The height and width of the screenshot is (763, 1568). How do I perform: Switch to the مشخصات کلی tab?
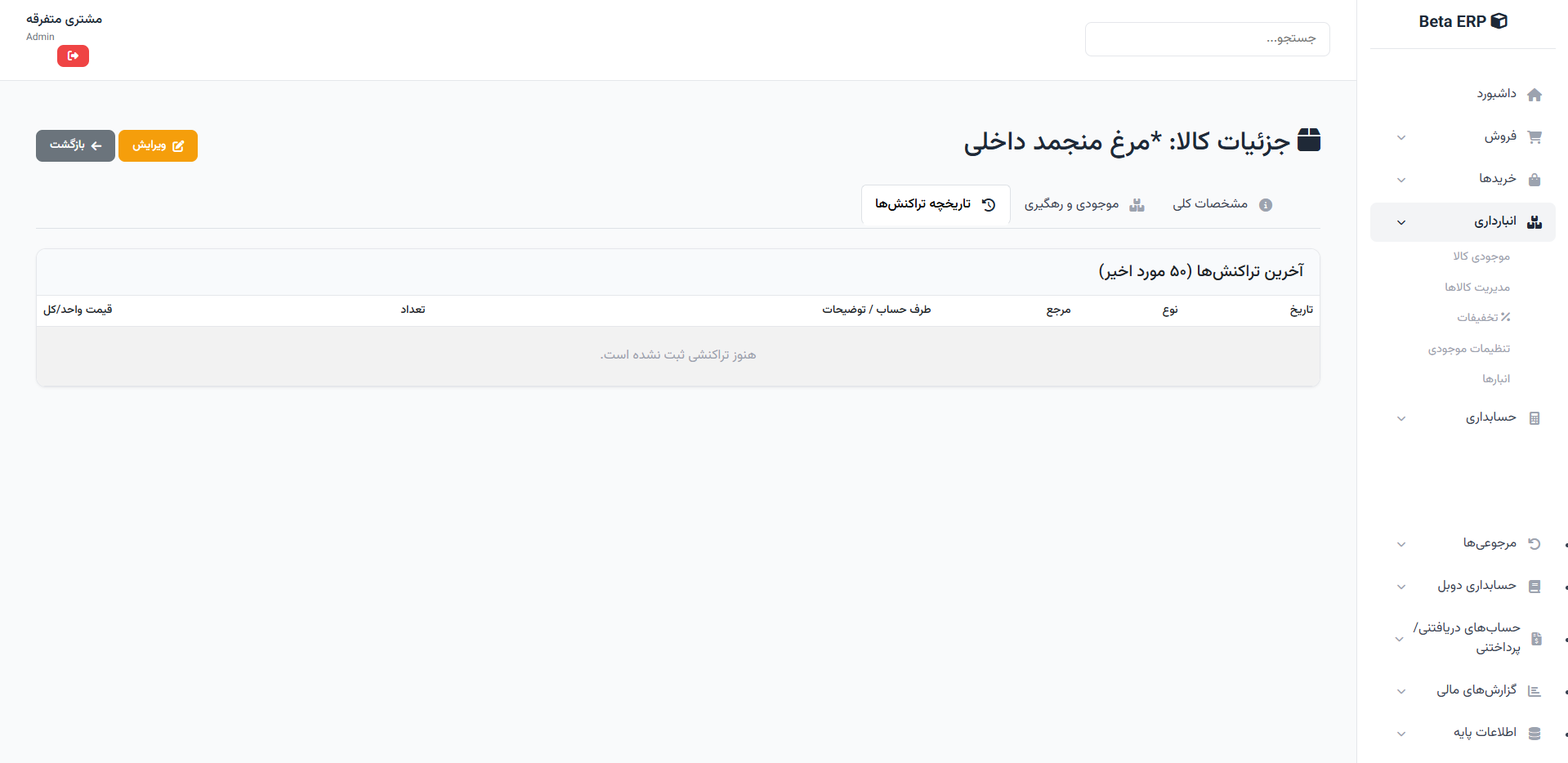(1222, 204)
